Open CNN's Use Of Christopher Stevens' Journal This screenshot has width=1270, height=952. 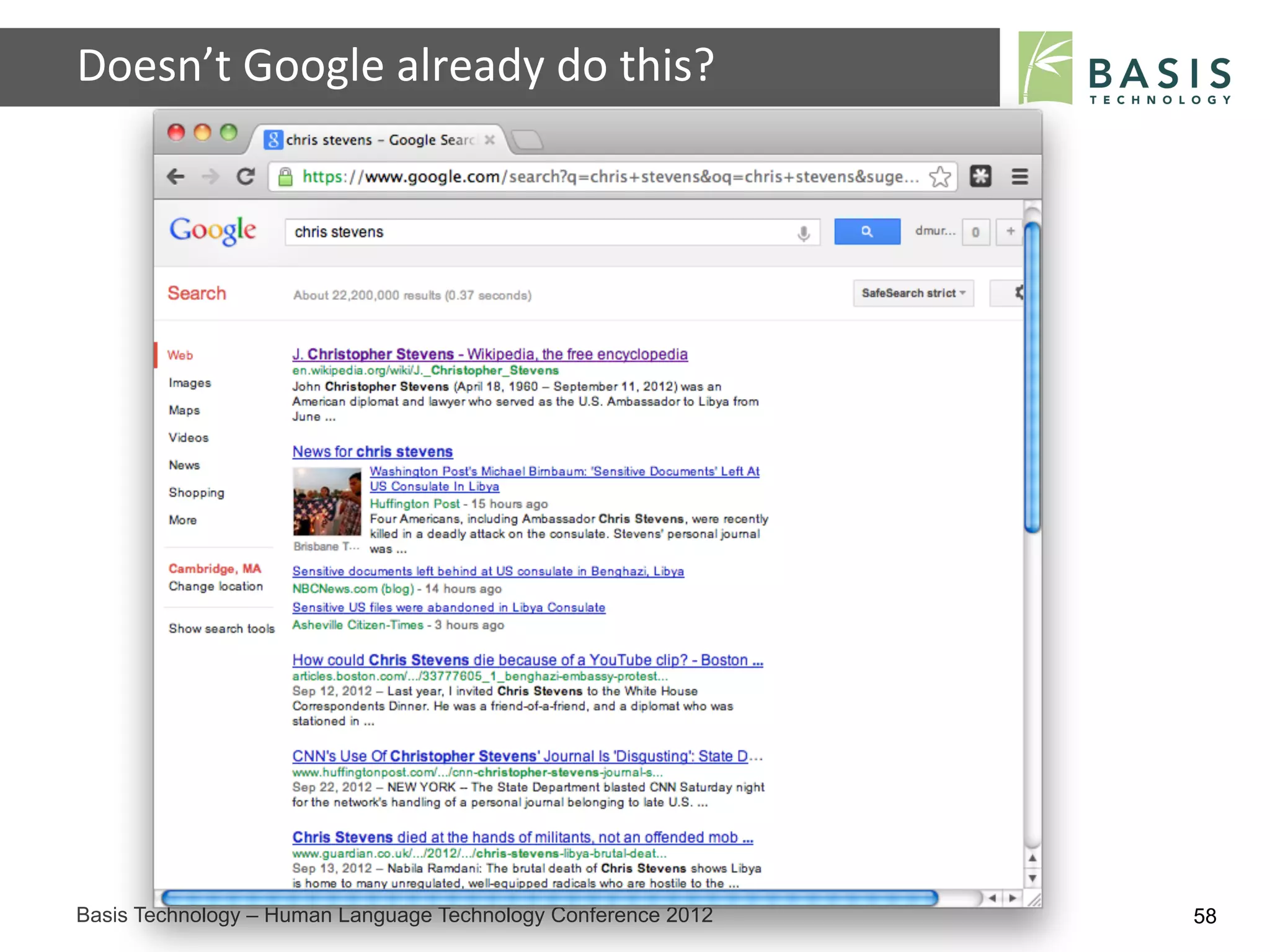[528, 756]
